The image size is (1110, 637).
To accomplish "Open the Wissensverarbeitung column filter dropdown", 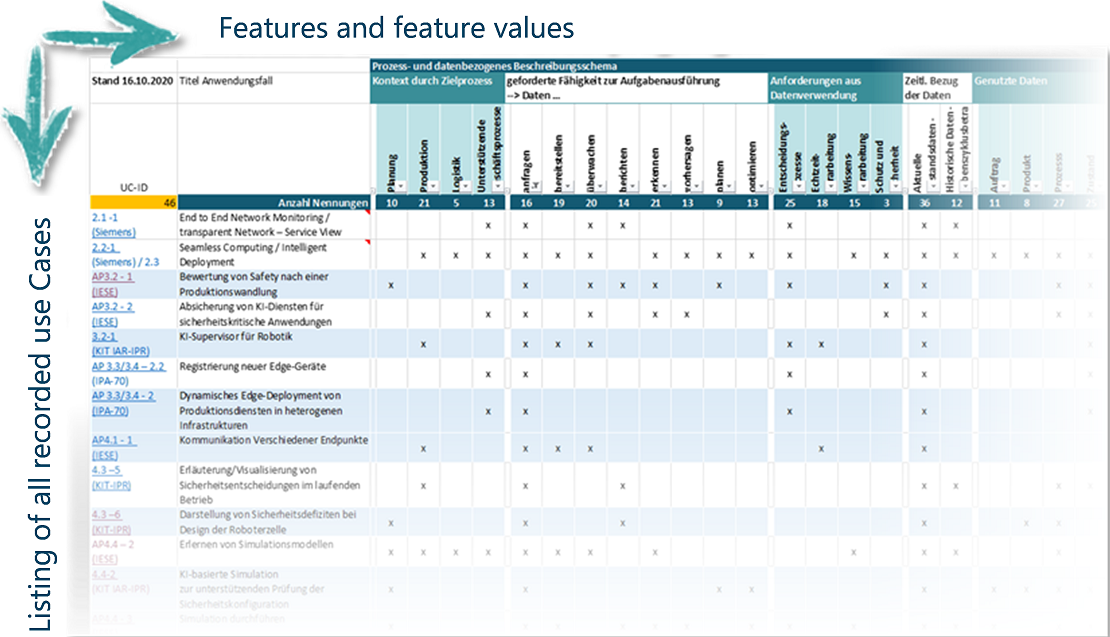I will [864, 187].
